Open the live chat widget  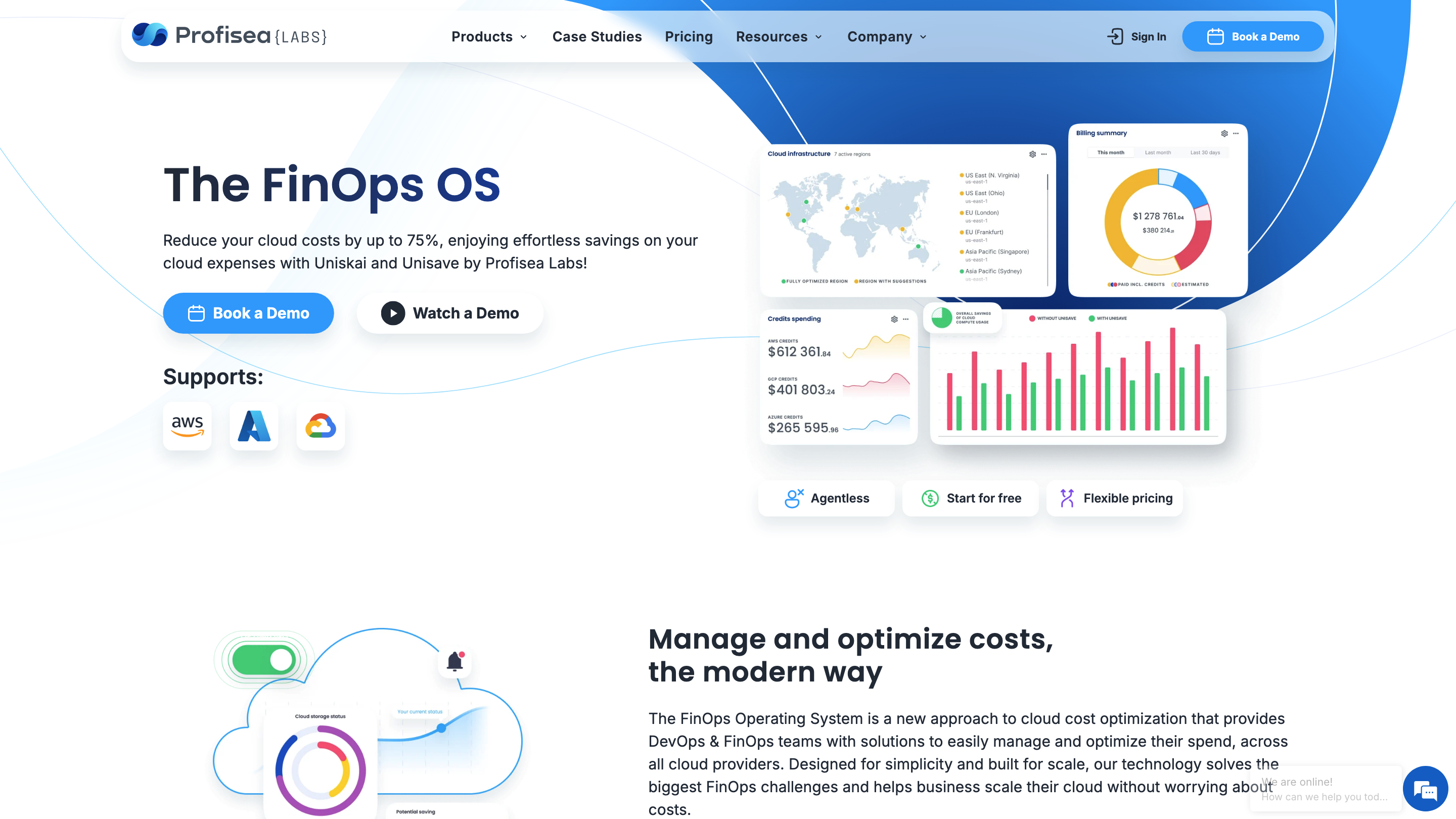(1425, 789)
